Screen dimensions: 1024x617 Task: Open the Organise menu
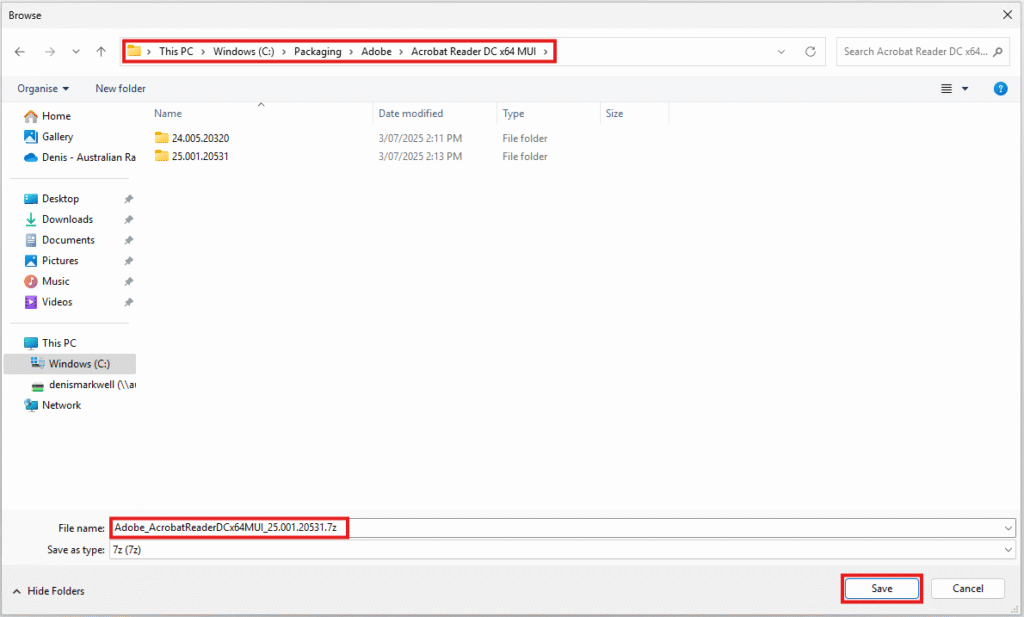tap(43, 89)
